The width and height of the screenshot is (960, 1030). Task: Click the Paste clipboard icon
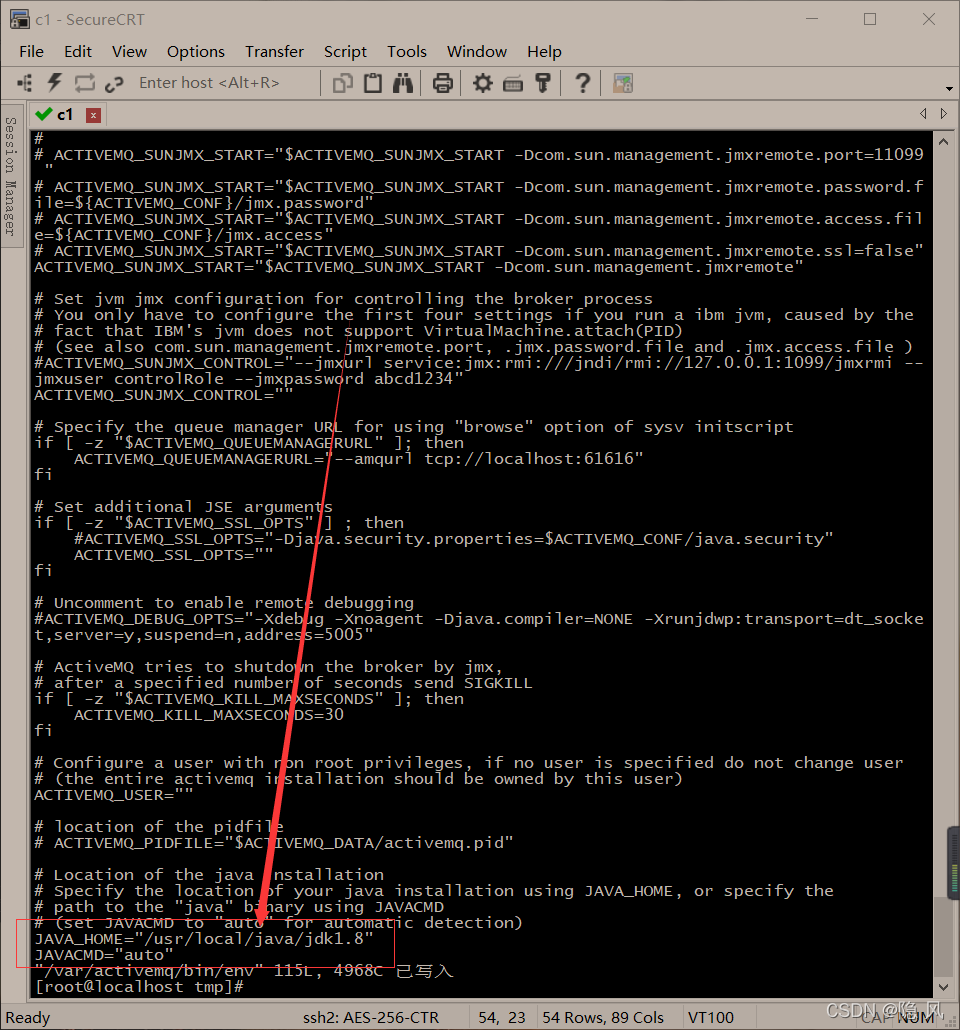(x=373, y=83)
